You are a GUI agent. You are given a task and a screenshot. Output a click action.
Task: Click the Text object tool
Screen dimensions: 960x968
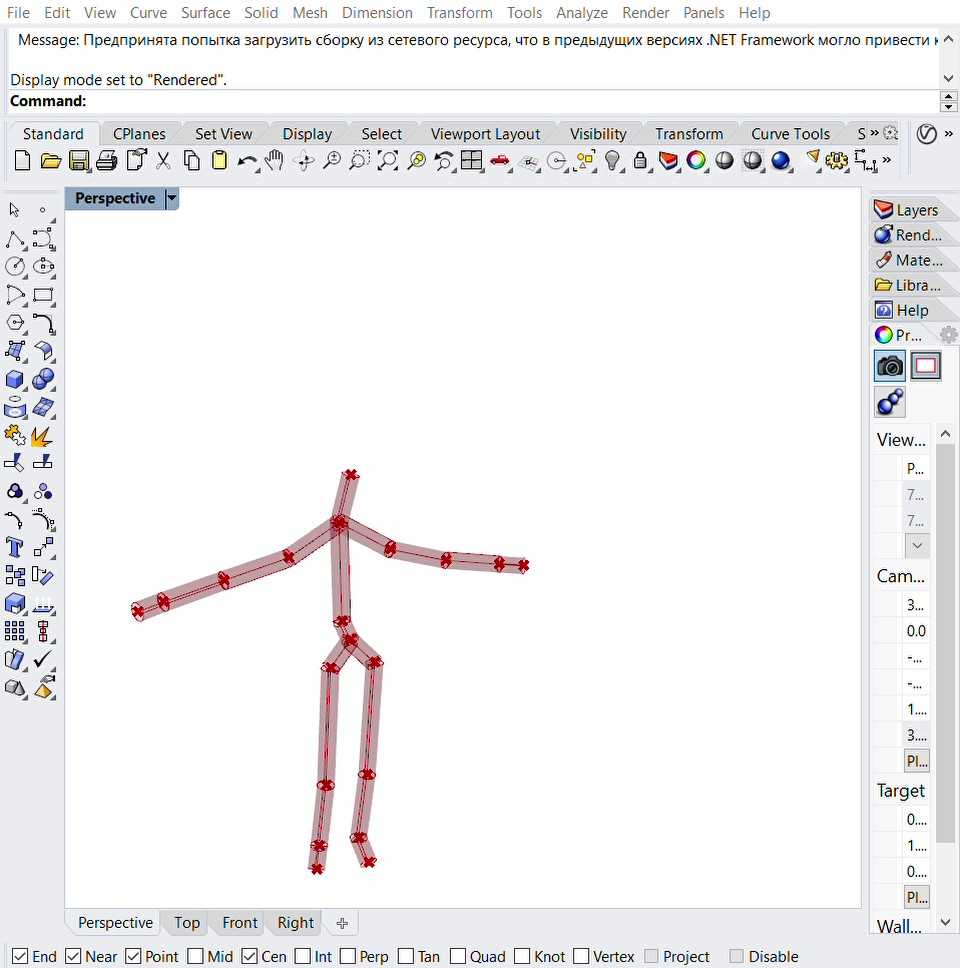(15, 547)
